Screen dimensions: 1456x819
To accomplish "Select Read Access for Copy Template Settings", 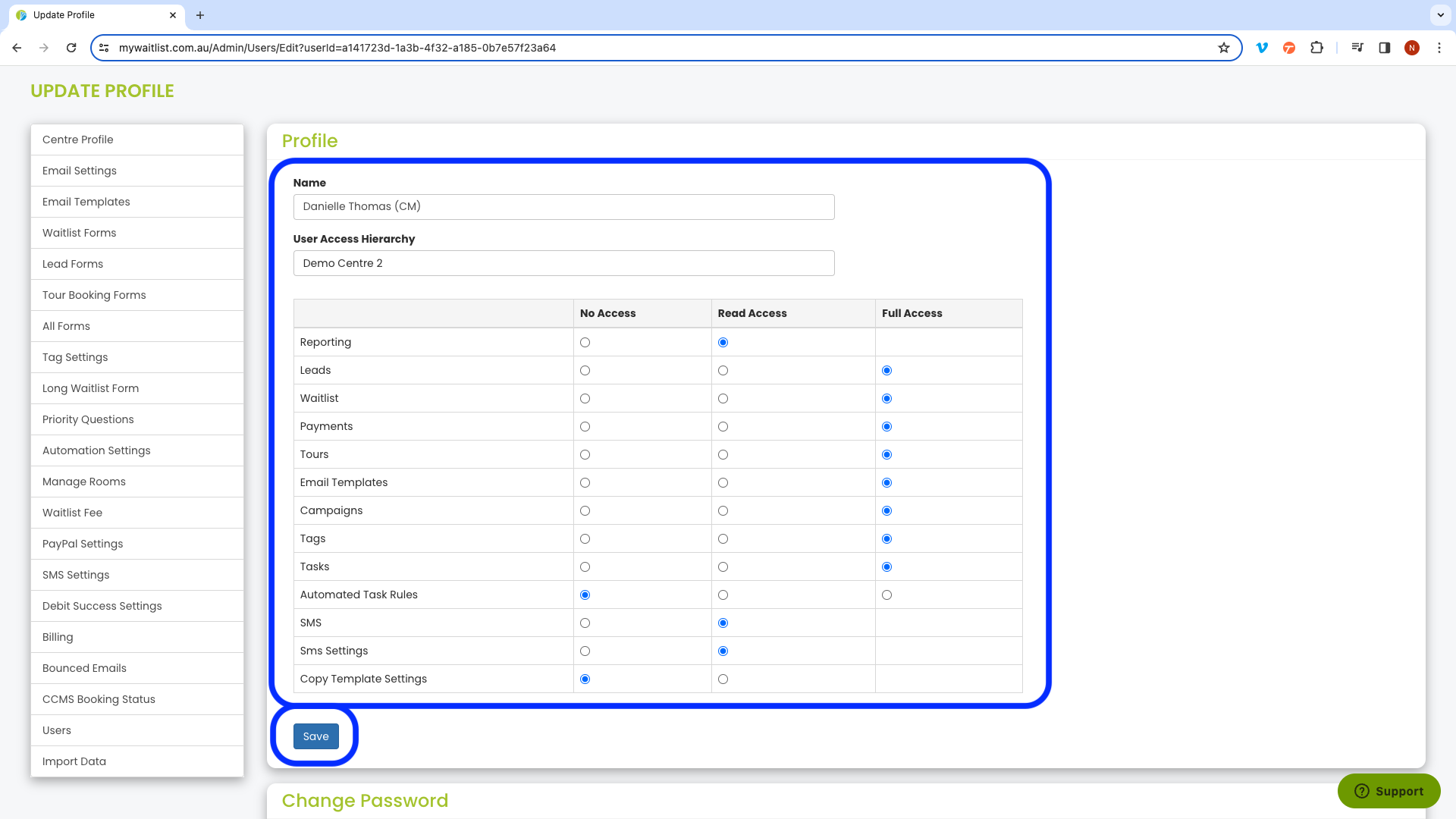I will point(723,679).
